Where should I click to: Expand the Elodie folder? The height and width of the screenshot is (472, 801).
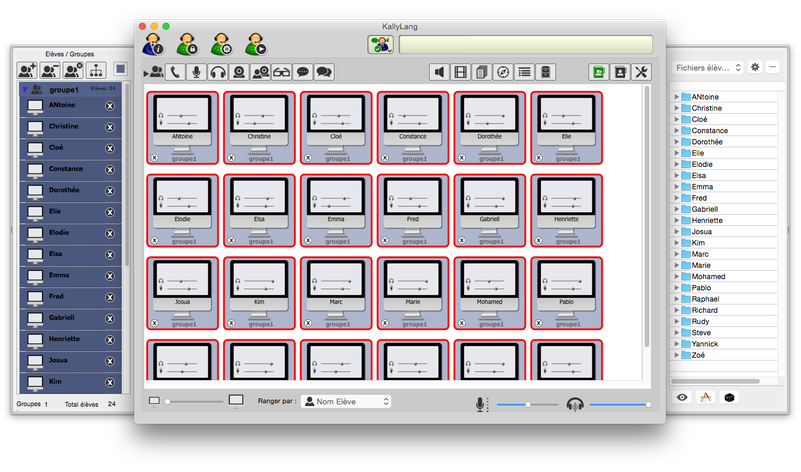(676, 164)
